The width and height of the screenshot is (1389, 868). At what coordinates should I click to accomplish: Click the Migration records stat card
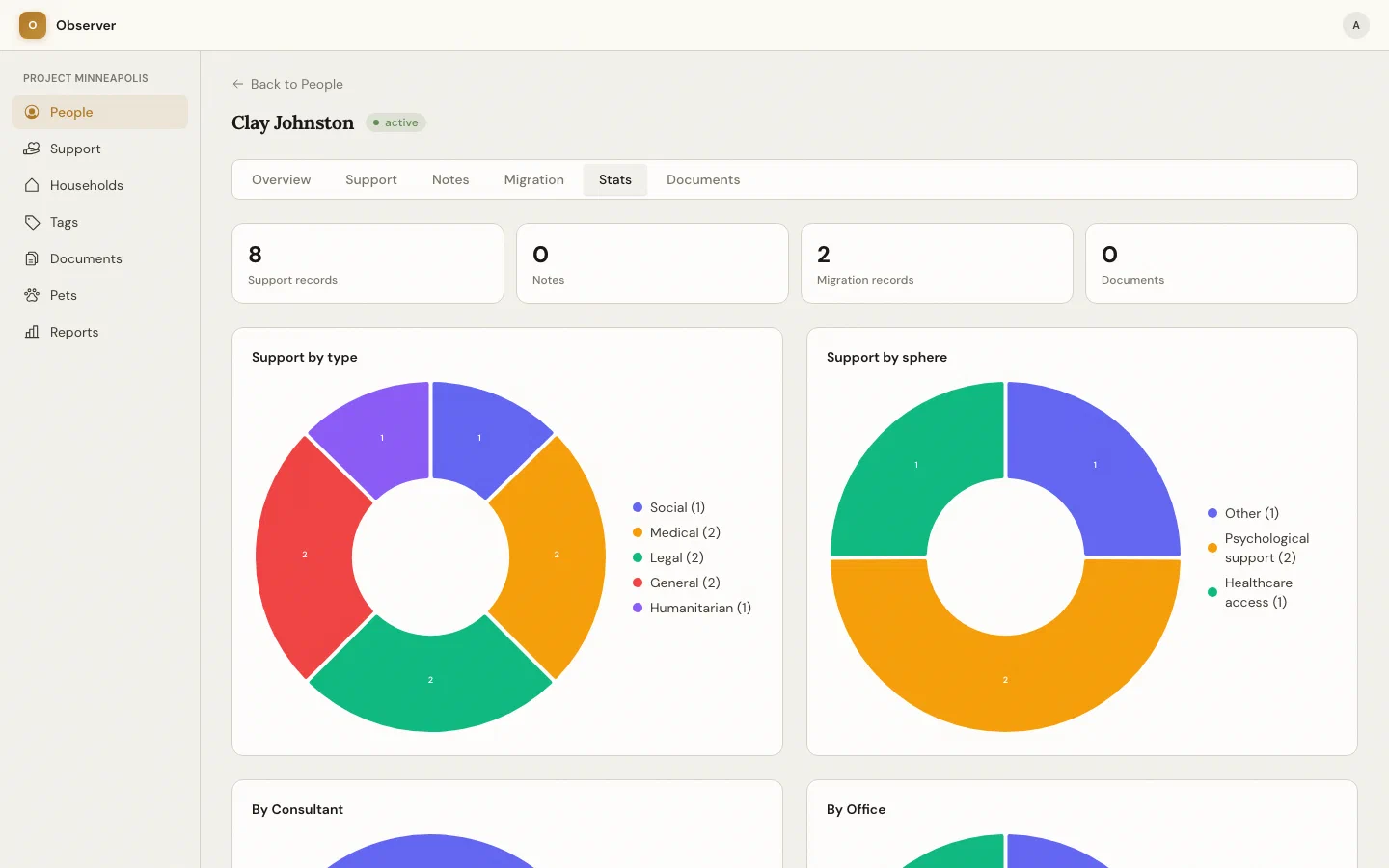[937, 263]
